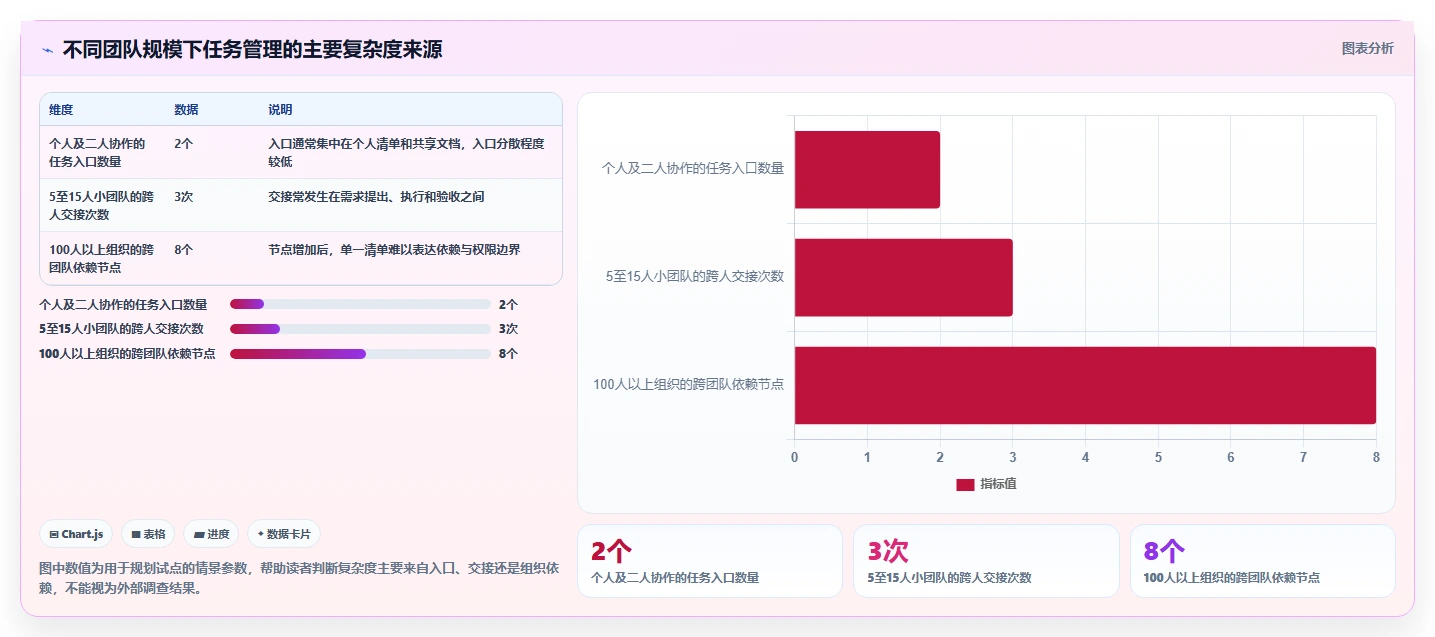Screen dimensions: 1435x637
Task: Open the 3次 data card
Action: (x=986, y=561)
